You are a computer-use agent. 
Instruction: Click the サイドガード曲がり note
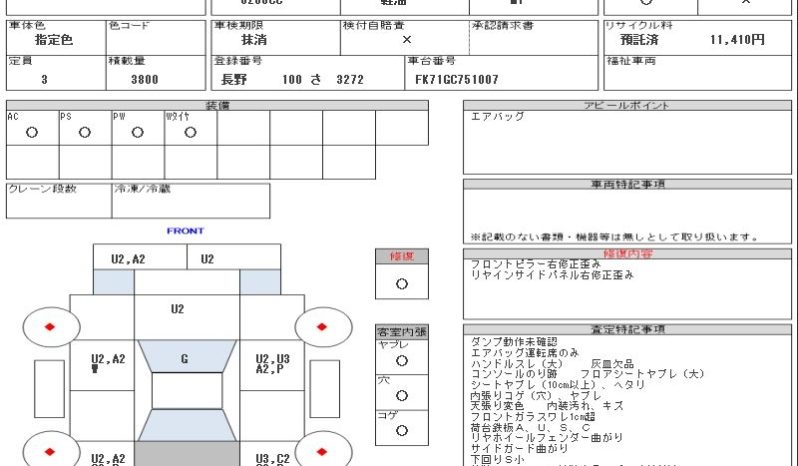(x=519, y=449)
